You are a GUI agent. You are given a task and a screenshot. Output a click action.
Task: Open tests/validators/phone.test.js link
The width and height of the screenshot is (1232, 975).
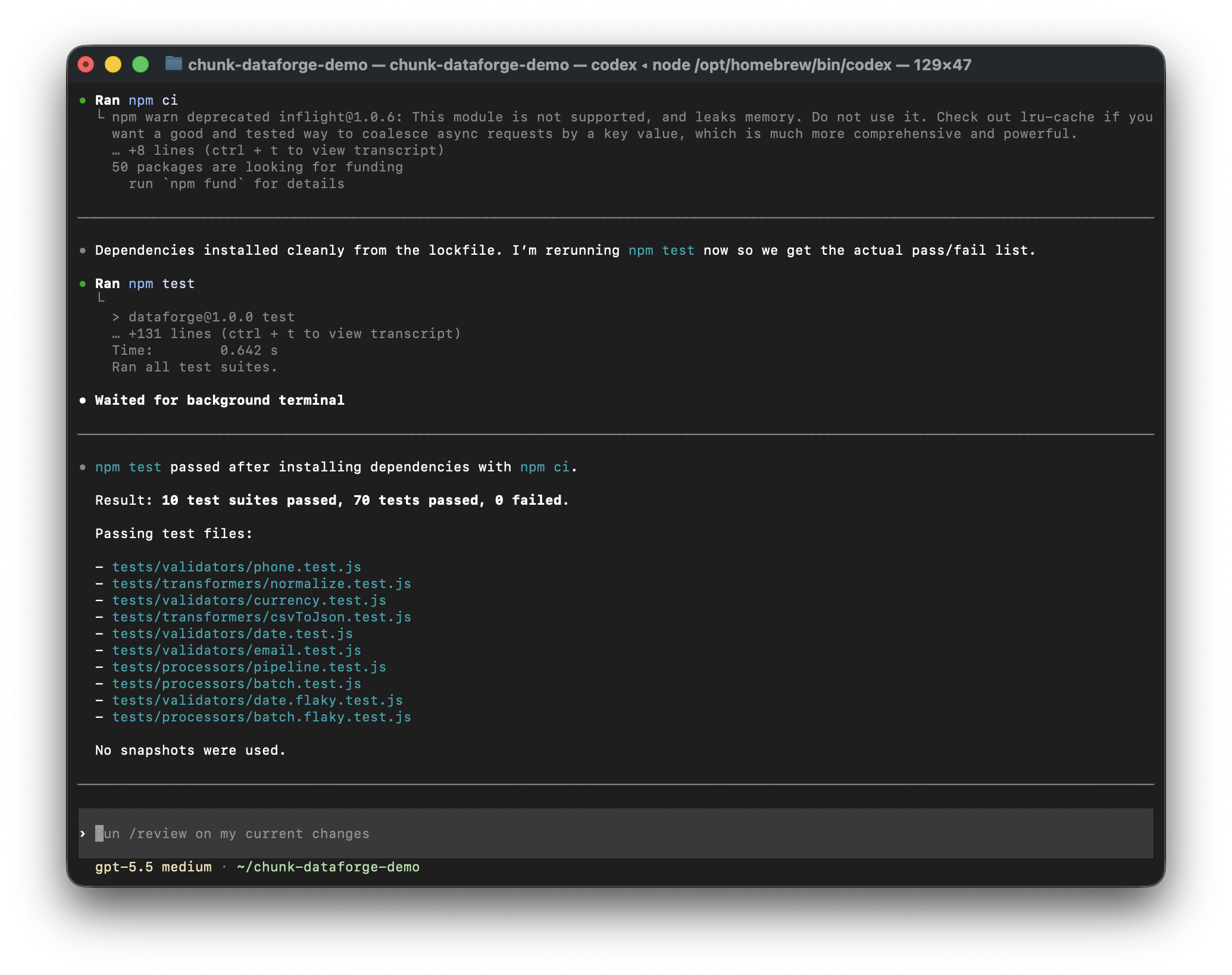click(x=237, y=567)
